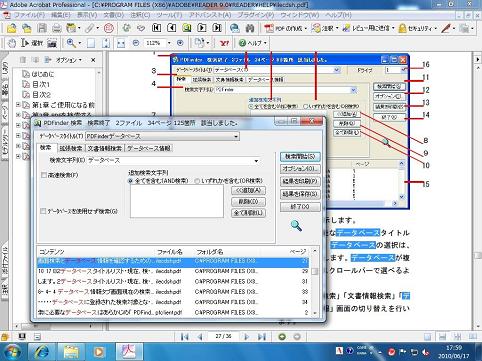Screen dimensions: 482x361
Task: Switch to 拡張検索 tab in PDFinder
Action: coord(71,148)
